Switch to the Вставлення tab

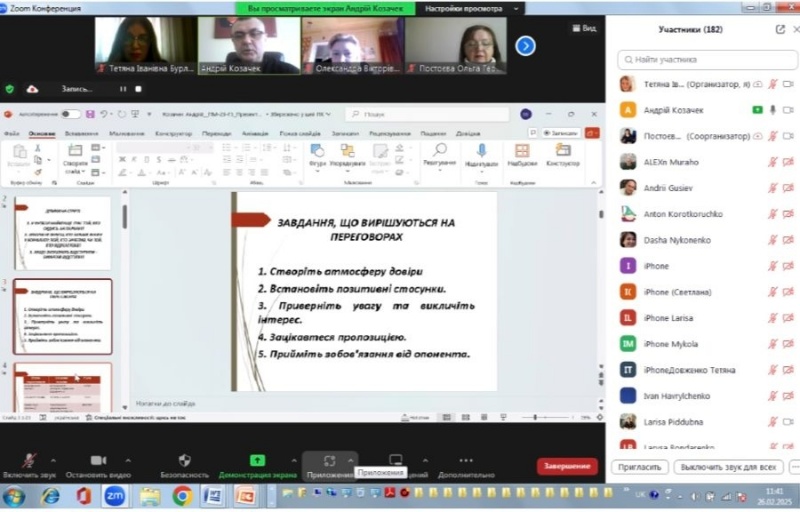(82, 134)
